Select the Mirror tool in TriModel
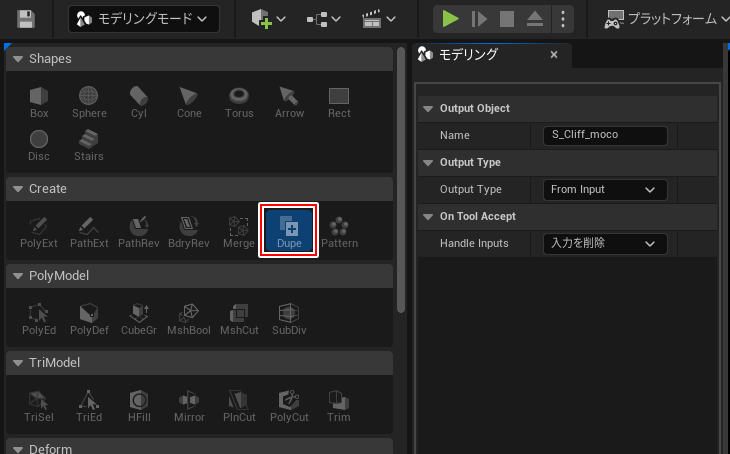This screenshot has height=454, width=730. point(189,405)
